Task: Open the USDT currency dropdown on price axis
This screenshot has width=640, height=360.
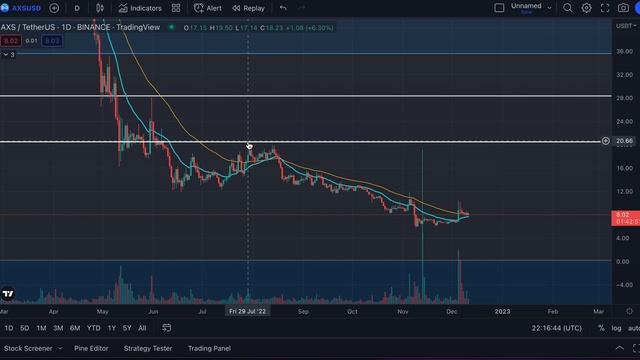Action: [x=626, y=26]
